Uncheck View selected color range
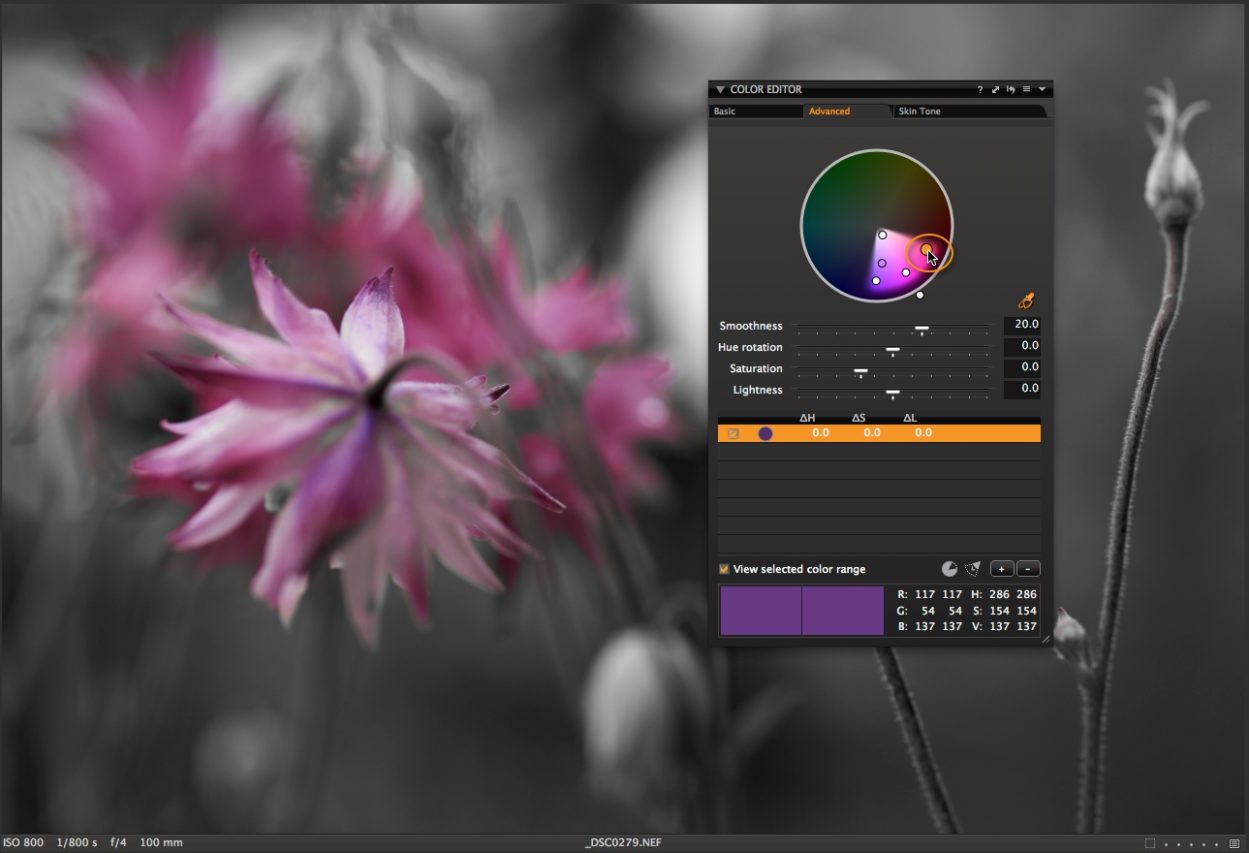Screen dimensions: 1249x853 724,569
